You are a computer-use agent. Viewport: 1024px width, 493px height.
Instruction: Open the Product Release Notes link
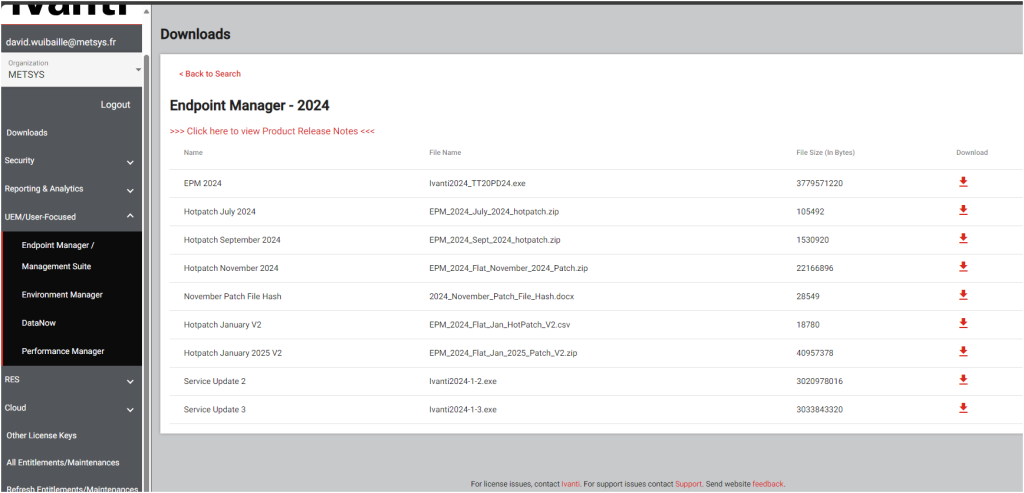[x=272, y=131]
